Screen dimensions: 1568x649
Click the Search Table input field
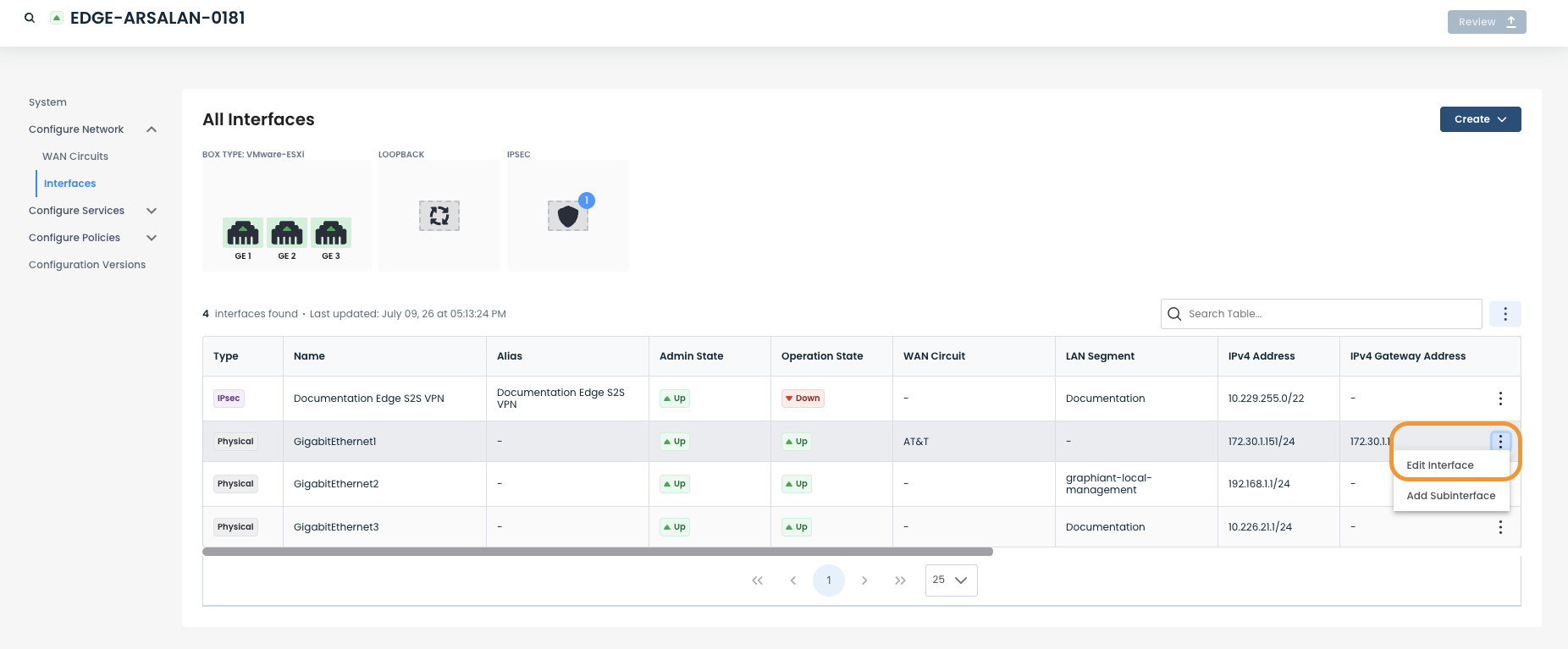(x=1321, y=314)
